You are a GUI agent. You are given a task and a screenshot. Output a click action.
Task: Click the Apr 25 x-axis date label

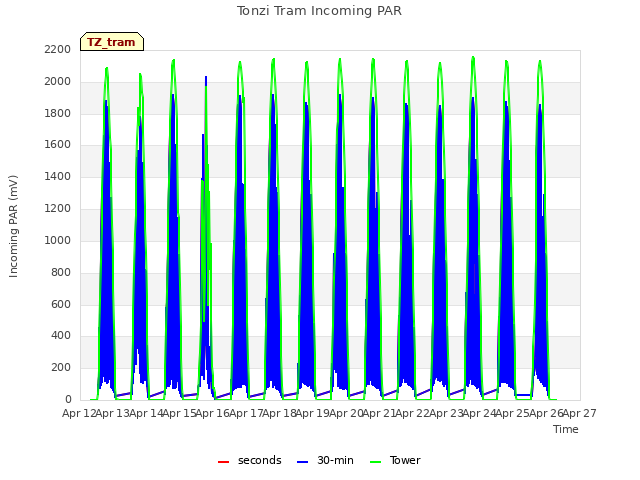click(513, 413)
